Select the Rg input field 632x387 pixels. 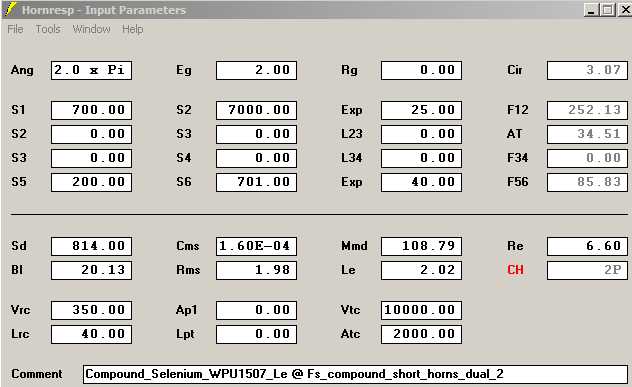[422, 70]
